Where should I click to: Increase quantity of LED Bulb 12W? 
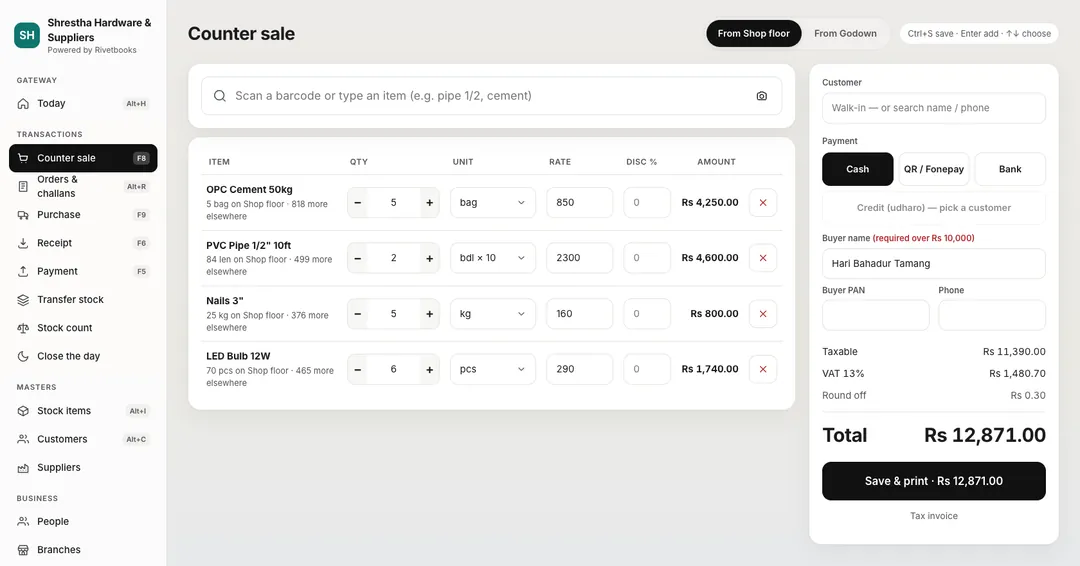[429, 369]
